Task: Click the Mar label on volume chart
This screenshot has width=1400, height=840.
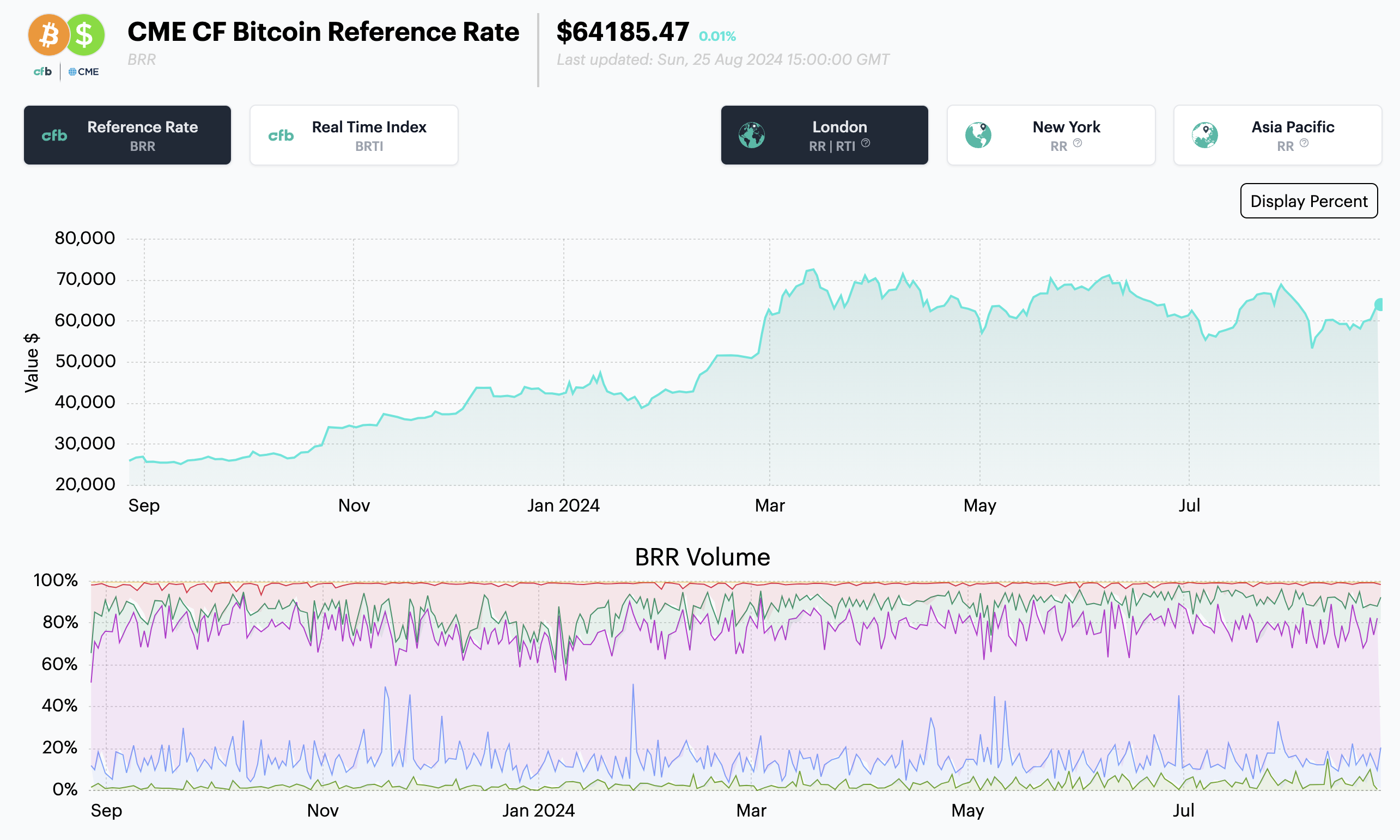Action: point(752,811)
